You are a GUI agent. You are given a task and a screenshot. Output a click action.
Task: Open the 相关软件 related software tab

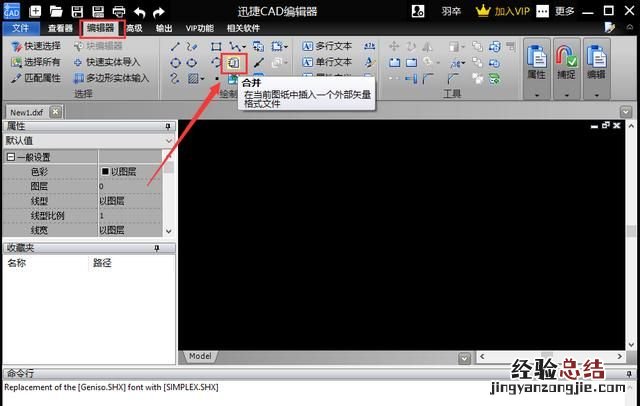[x=243, y=28]
